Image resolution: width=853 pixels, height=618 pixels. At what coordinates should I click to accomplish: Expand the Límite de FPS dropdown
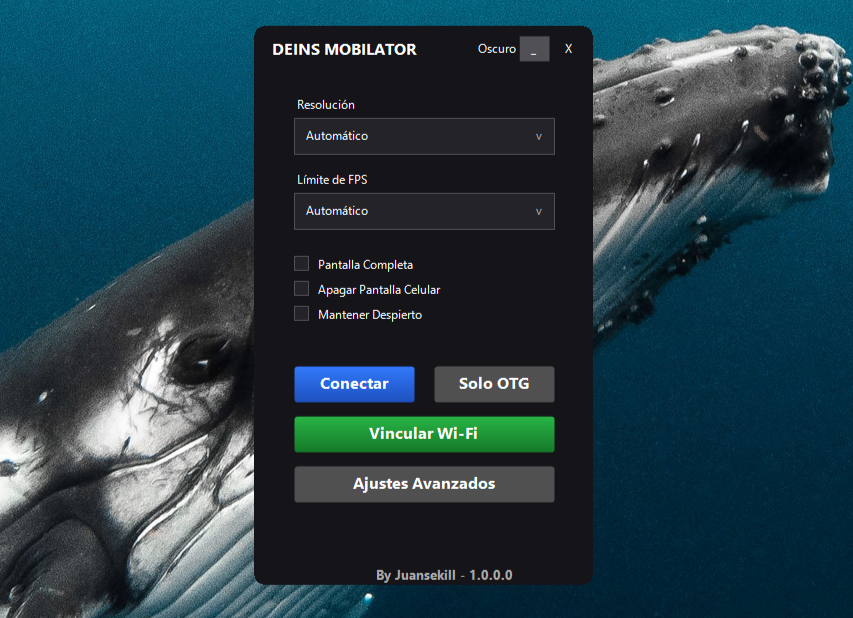(424, 211)
